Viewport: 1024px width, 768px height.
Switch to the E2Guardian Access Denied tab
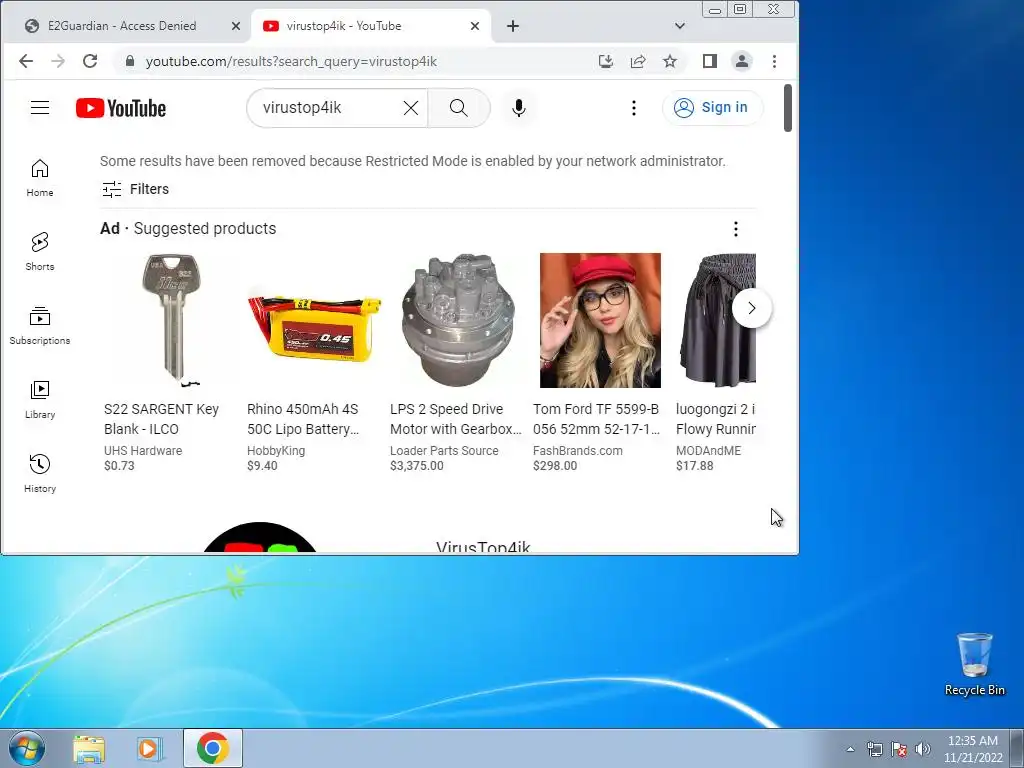coord(122,26)
